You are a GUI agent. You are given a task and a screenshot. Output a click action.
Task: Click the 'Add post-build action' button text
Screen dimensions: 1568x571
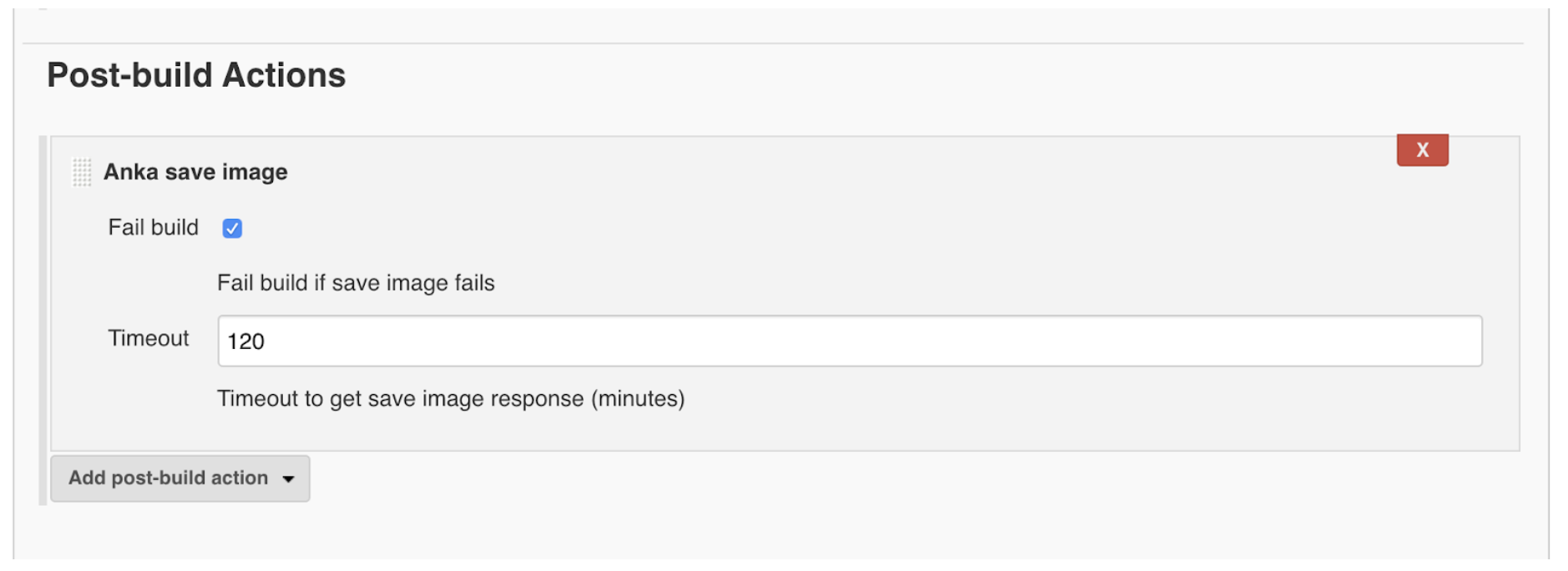[x=168, y=478]
